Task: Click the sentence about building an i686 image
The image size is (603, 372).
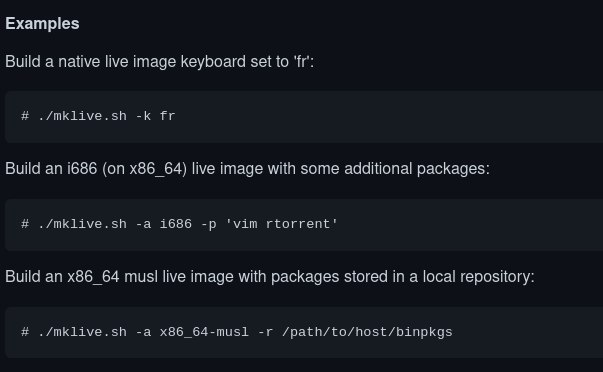Action: coord(248,169)
